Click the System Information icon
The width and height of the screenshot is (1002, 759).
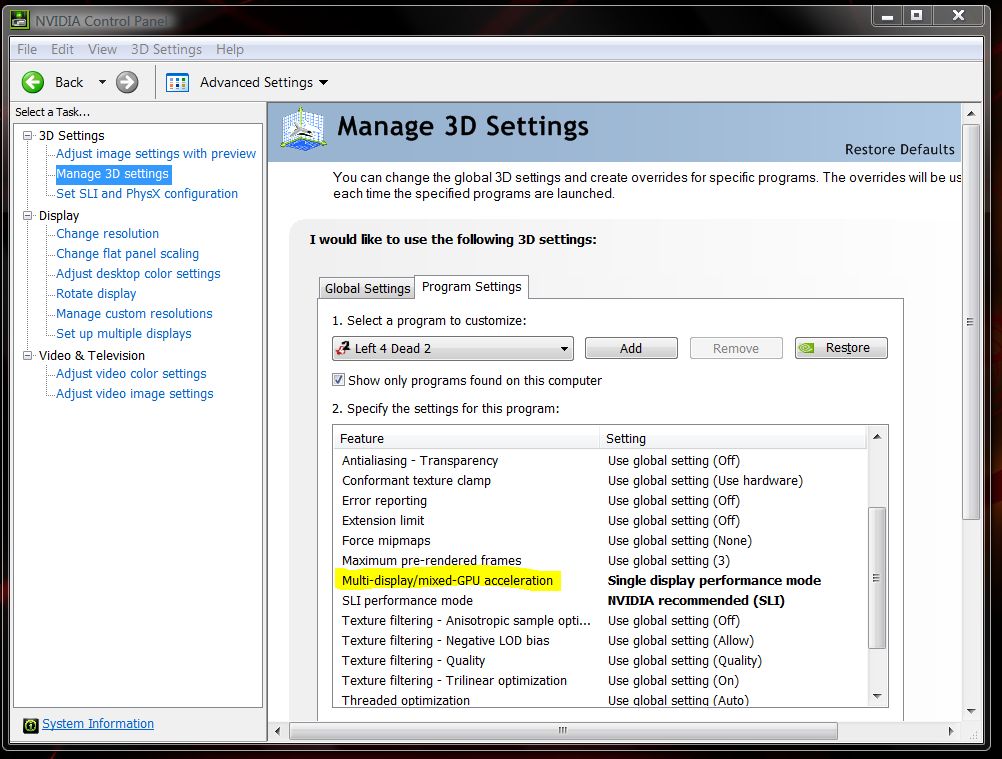(31, 725)
